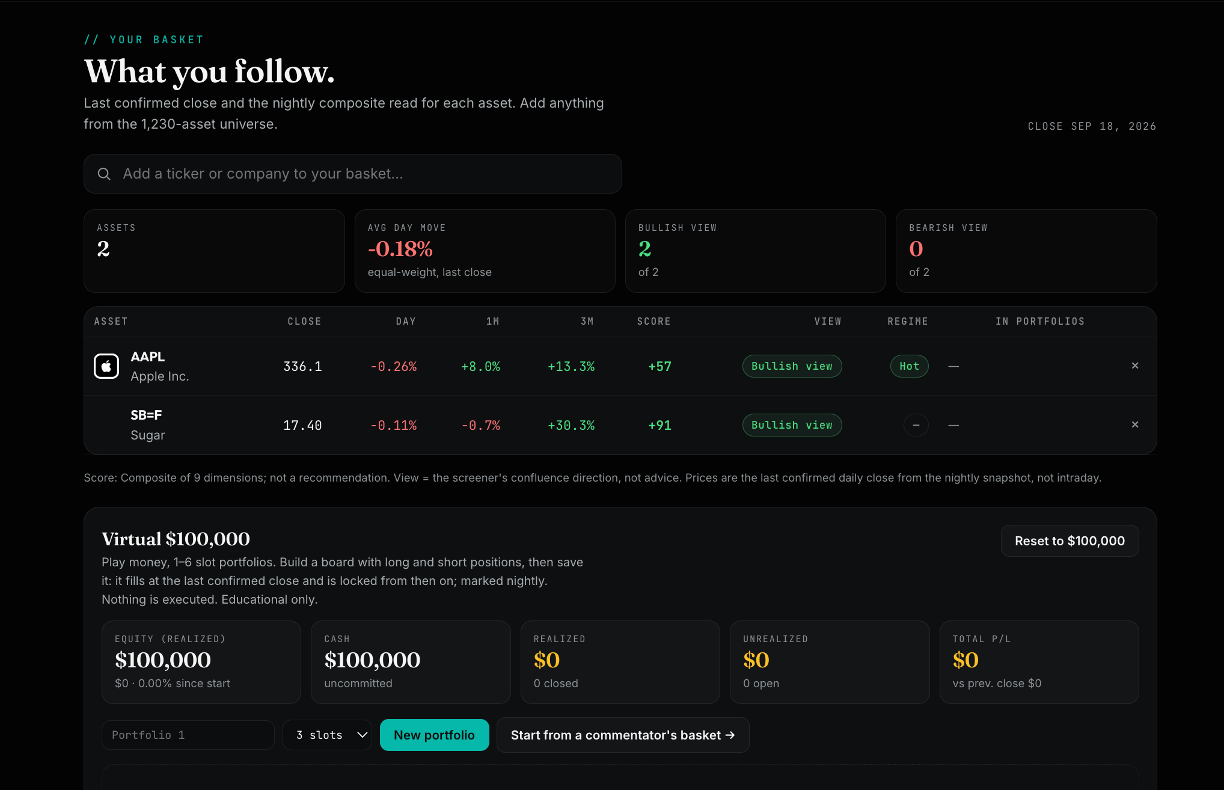Click the VIEW column header
Viewport: 1224px width, 790px height.
828,322
